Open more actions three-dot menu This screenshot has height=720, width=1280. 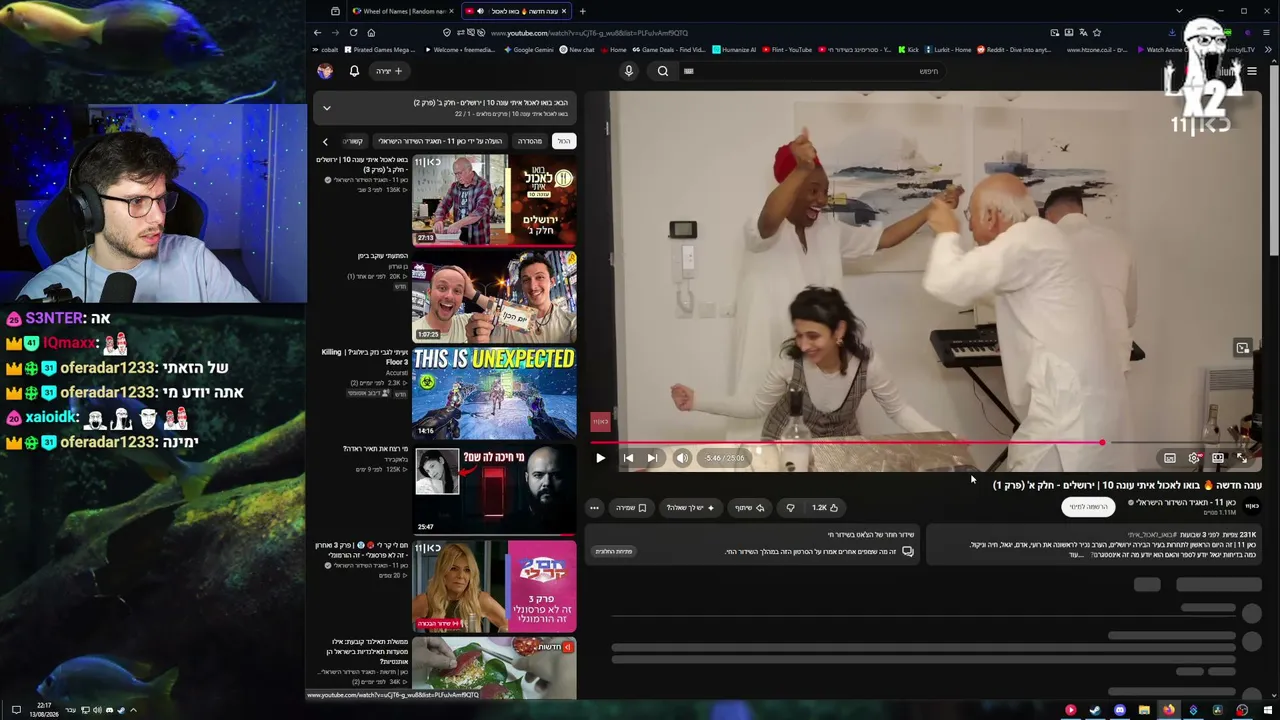coord(594,508)
